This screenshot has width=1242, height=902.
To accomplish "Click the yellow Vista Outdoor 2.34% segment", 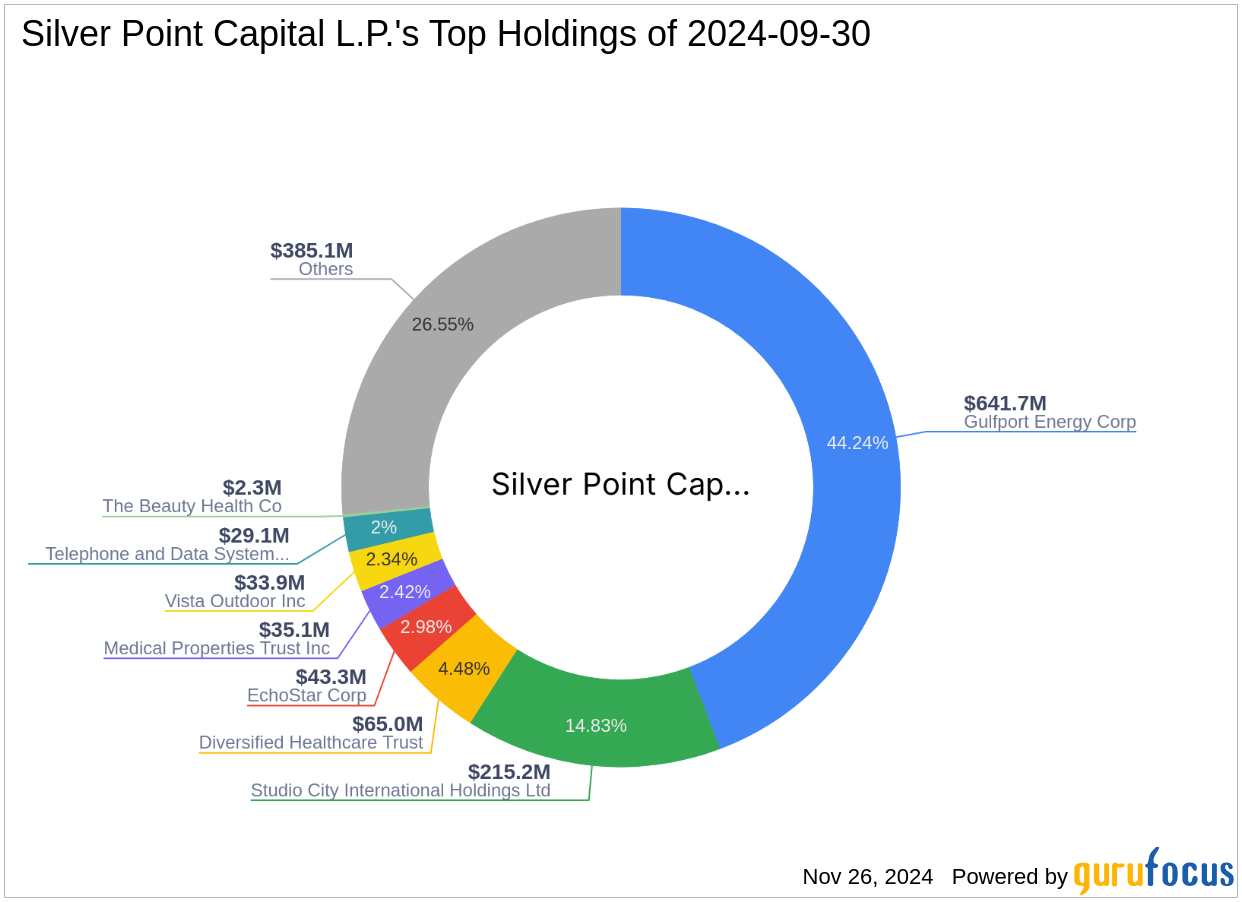I will coord(391,560).
